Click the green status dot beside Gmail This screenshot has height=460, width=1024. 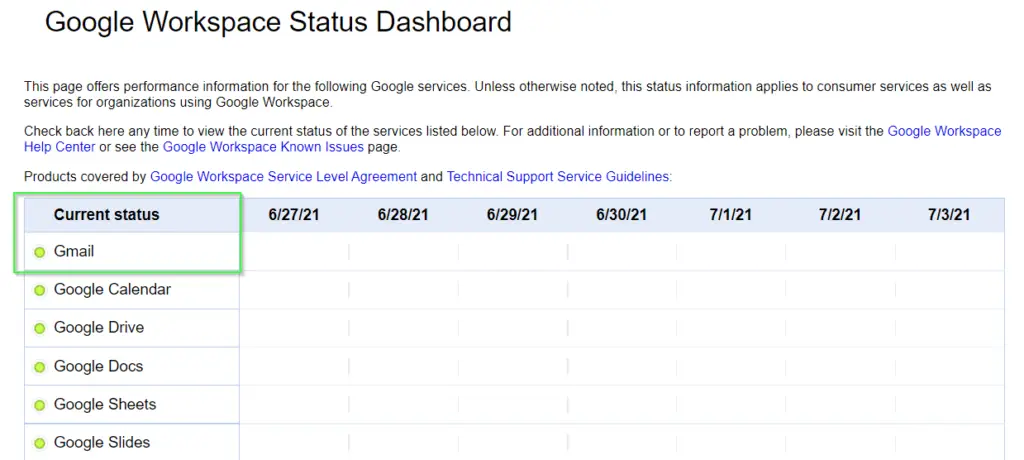click(40, 252)
